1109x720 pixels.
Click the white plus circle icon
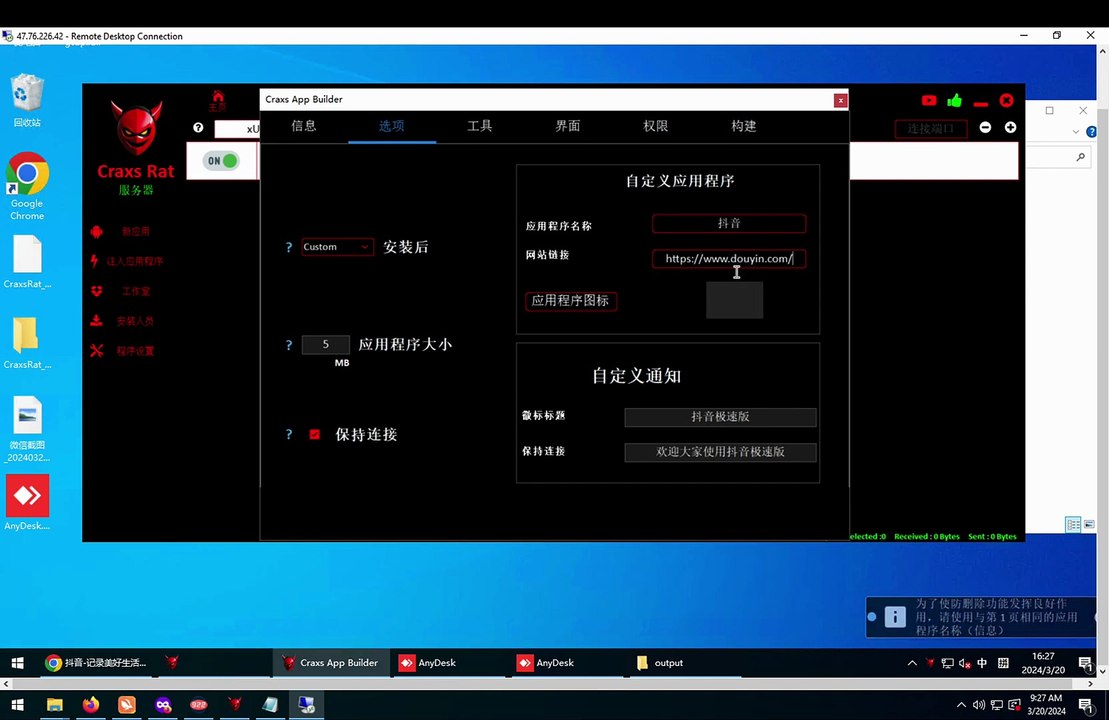(x=1010, y=127)
